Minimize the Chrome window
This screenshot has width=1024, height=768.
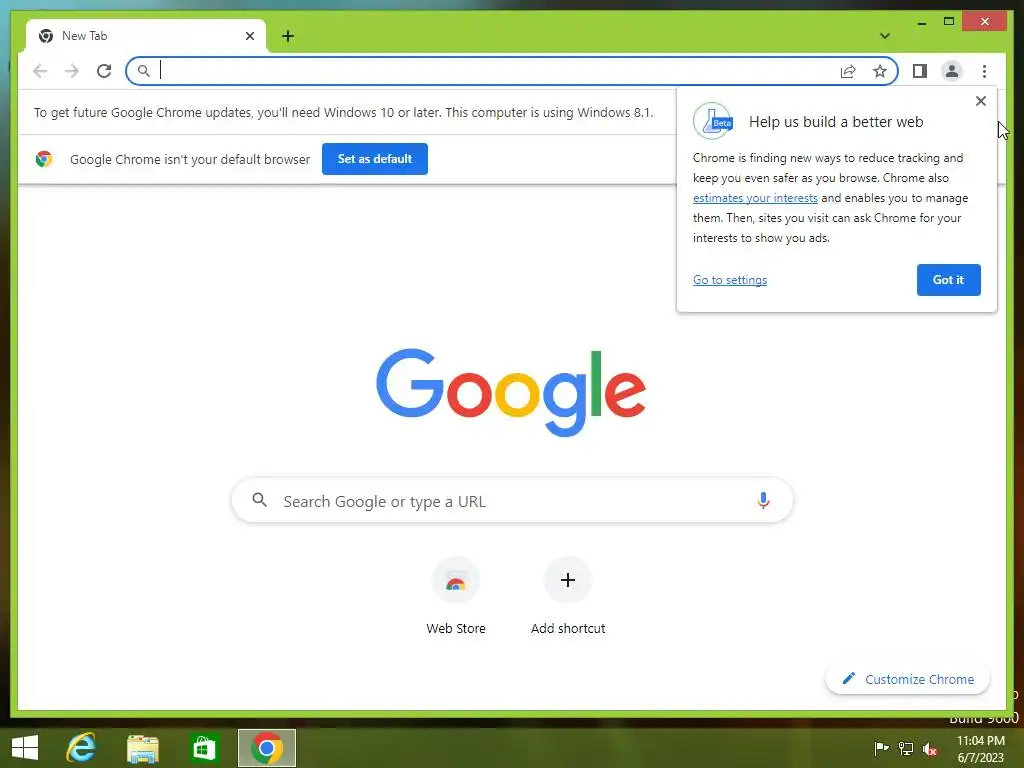(x=921, y=22)
